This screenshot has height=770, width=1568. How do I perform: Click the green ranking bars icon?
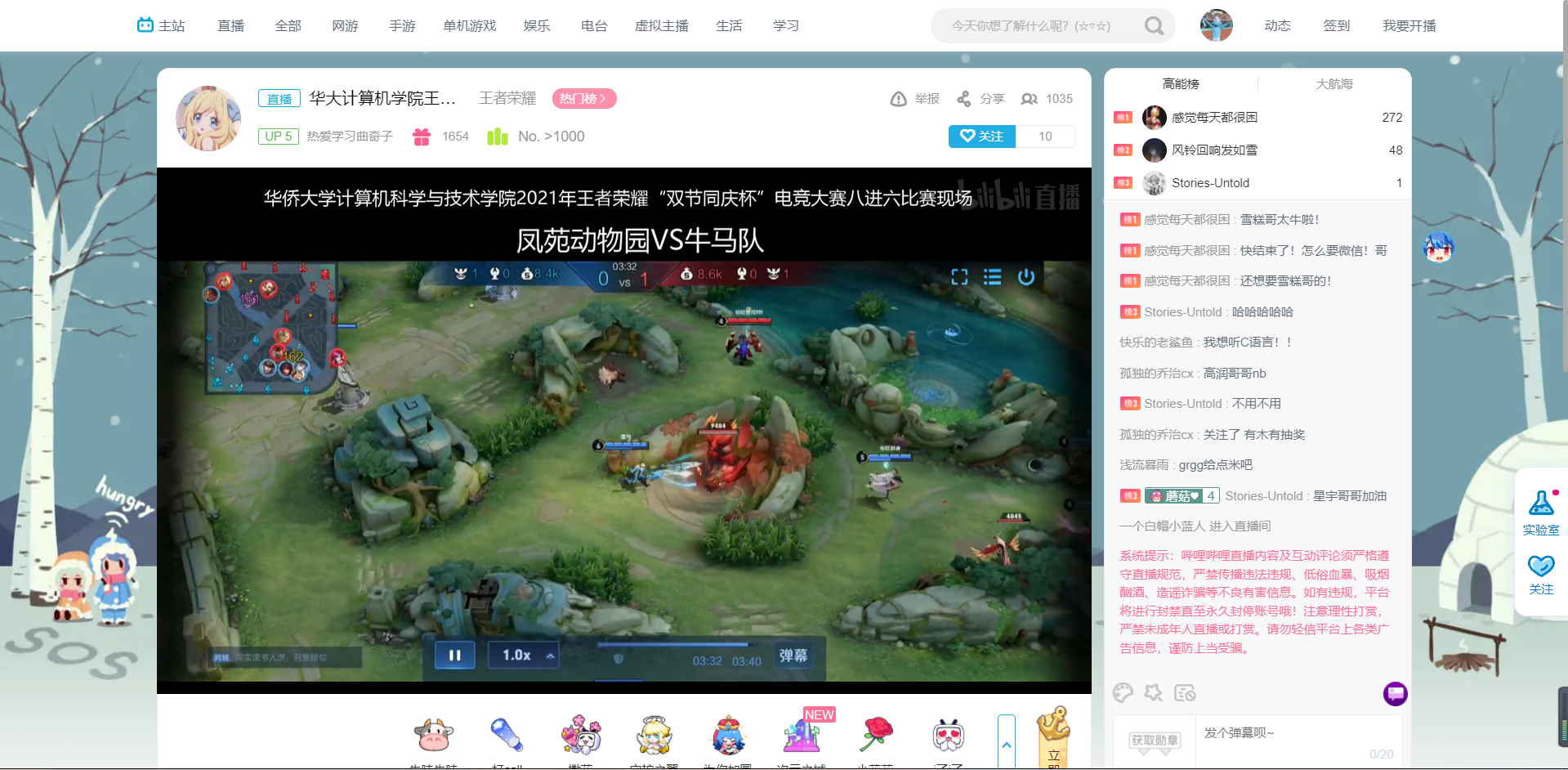tap(498, 137)
